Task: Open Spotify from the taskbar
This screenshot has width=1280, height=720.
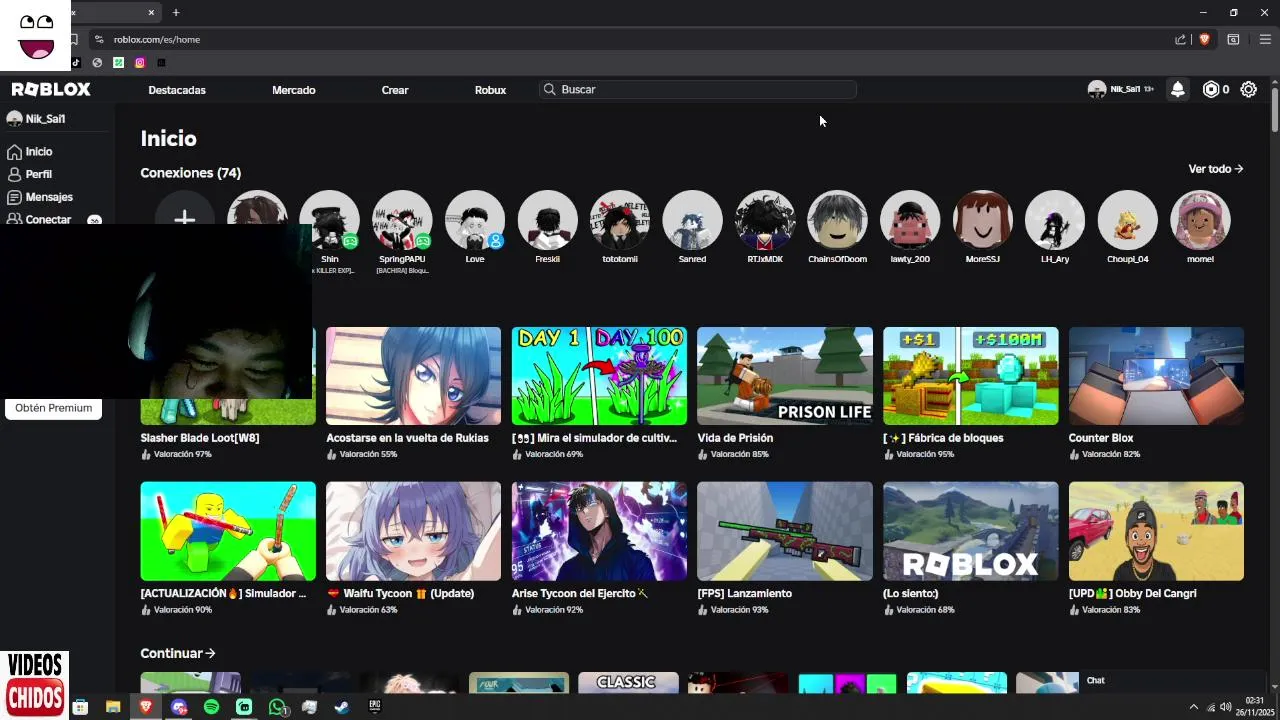Action: [211, 707]
